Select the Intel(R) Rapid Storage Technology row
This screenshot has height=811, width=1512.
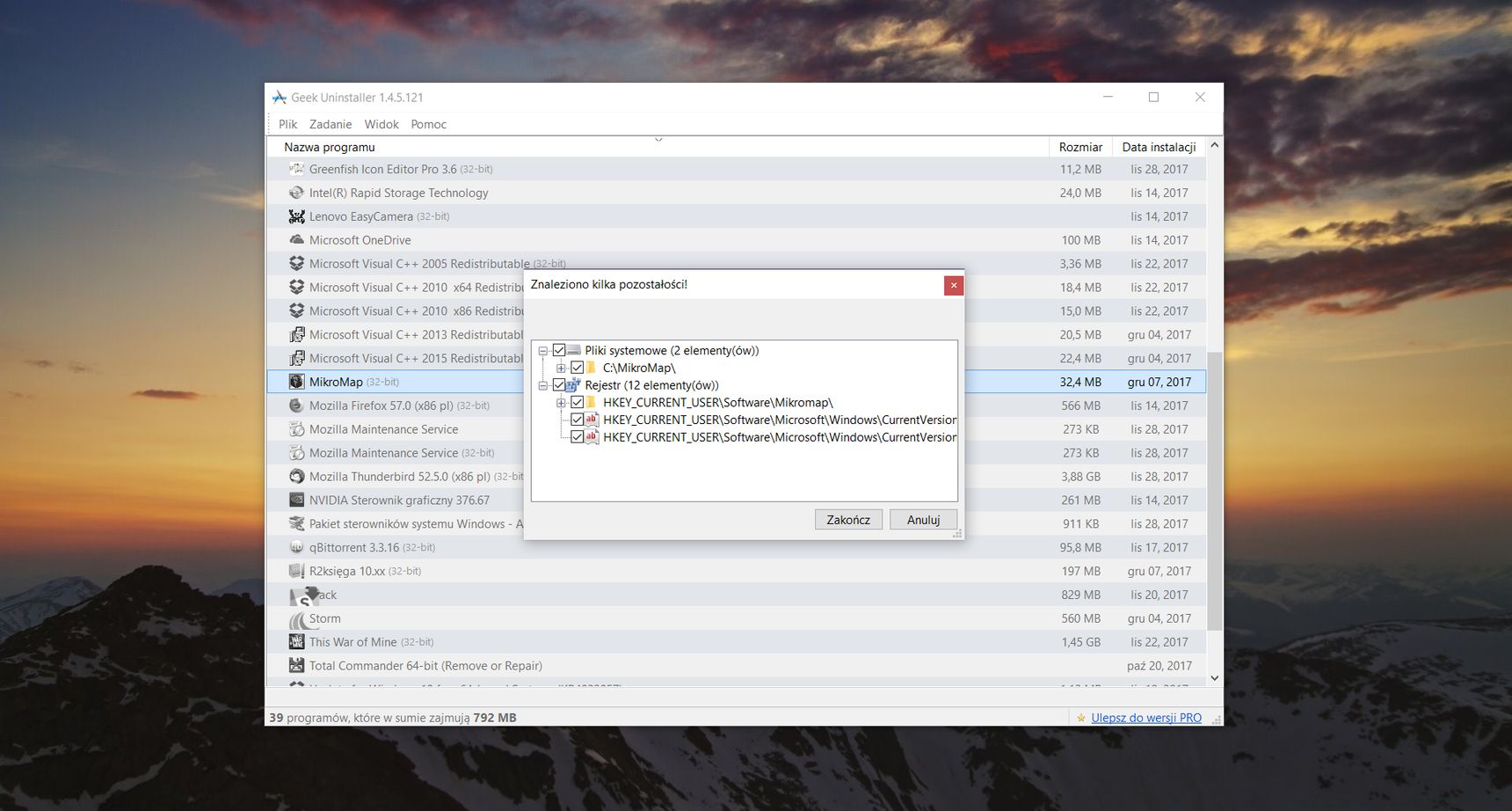pyautogui.click(x=736, y=193)
